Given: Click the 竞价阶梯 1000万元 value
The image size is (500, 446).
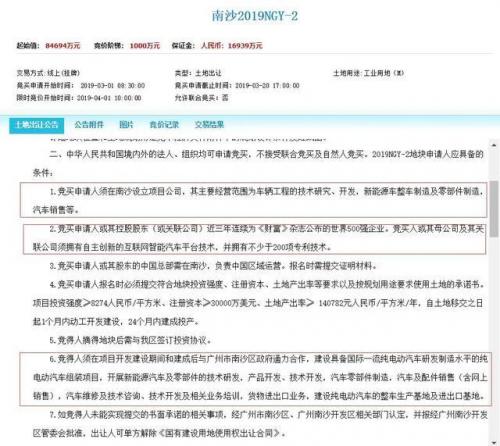Looking at the screenshot, I should coord(145,46).
